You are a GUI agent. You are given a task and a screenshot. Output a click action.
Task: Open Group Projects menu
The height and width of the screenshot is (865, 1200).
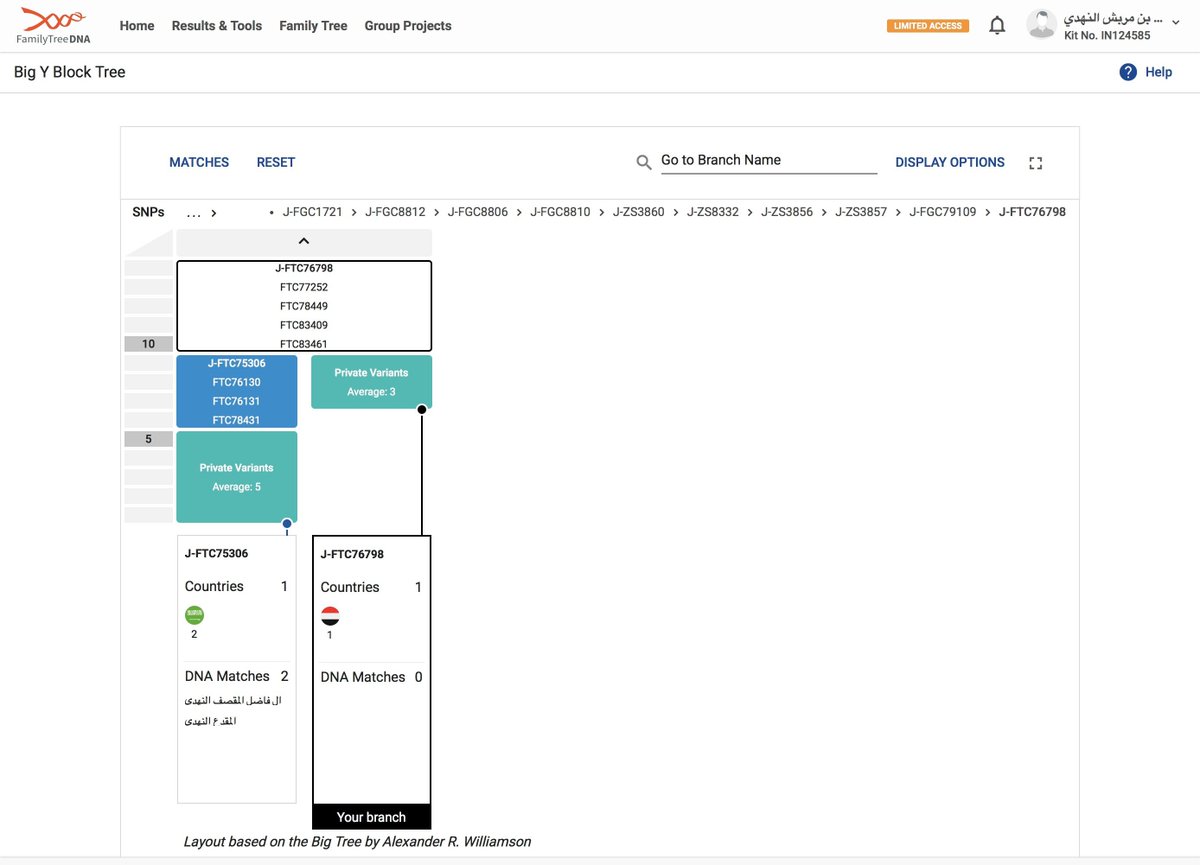tap(408, 26)
